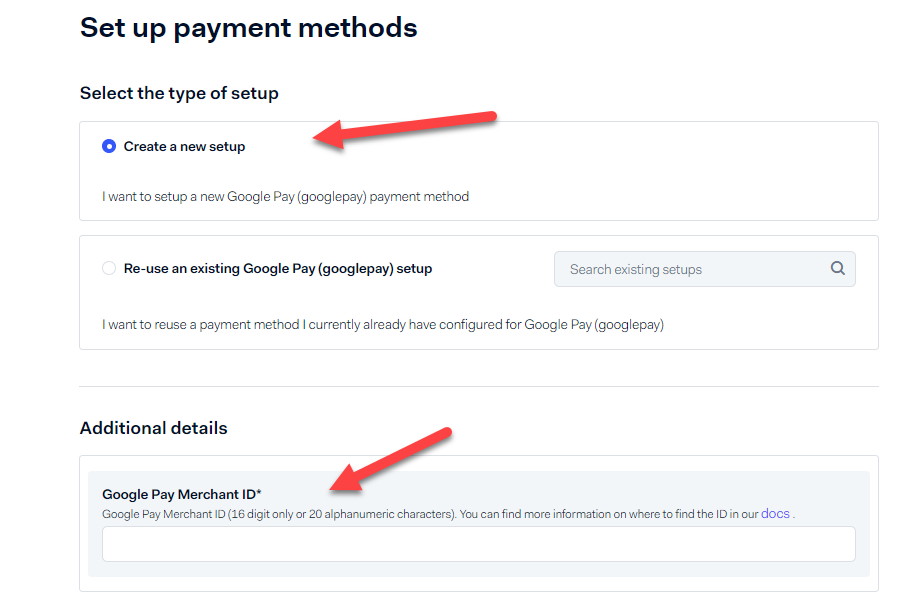Click text I want to reuse a payment method

[383, 325]
